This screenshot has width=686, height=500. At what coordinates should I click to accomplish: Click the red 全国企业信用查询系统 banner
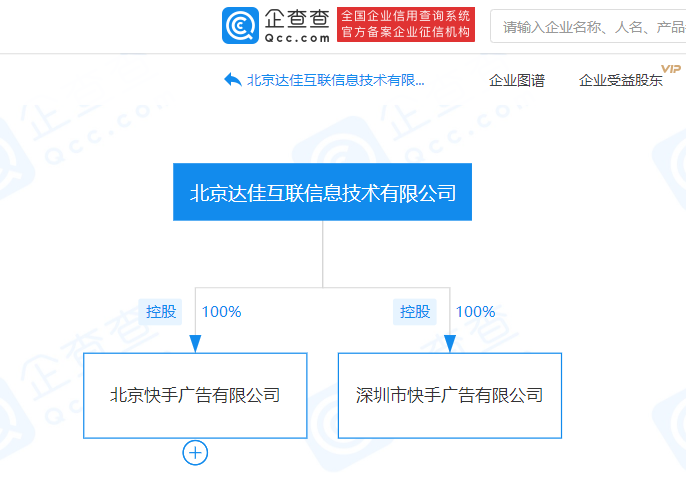406,24
